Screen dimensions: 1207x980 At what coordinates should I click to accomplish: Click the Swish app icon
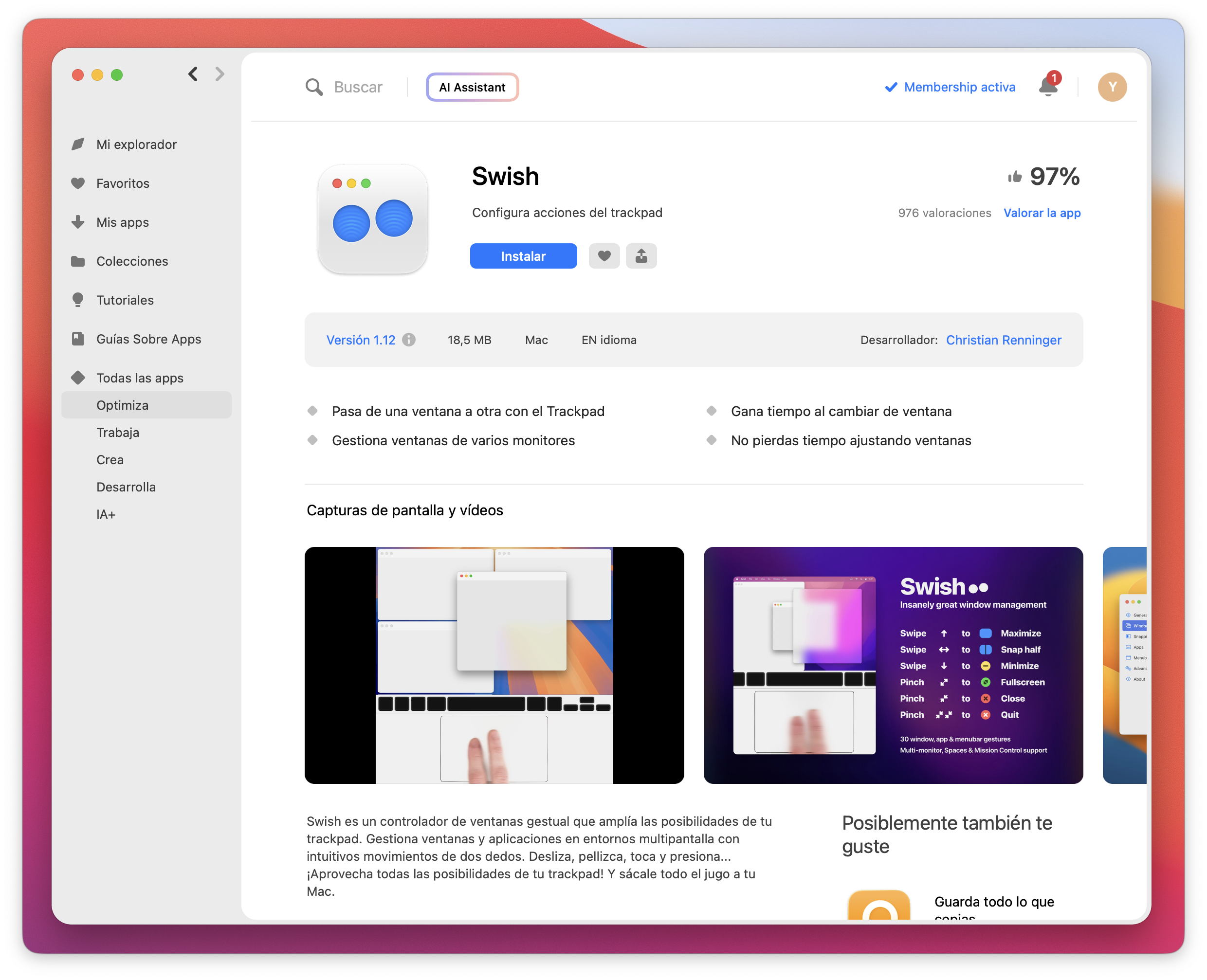point(373,219)
